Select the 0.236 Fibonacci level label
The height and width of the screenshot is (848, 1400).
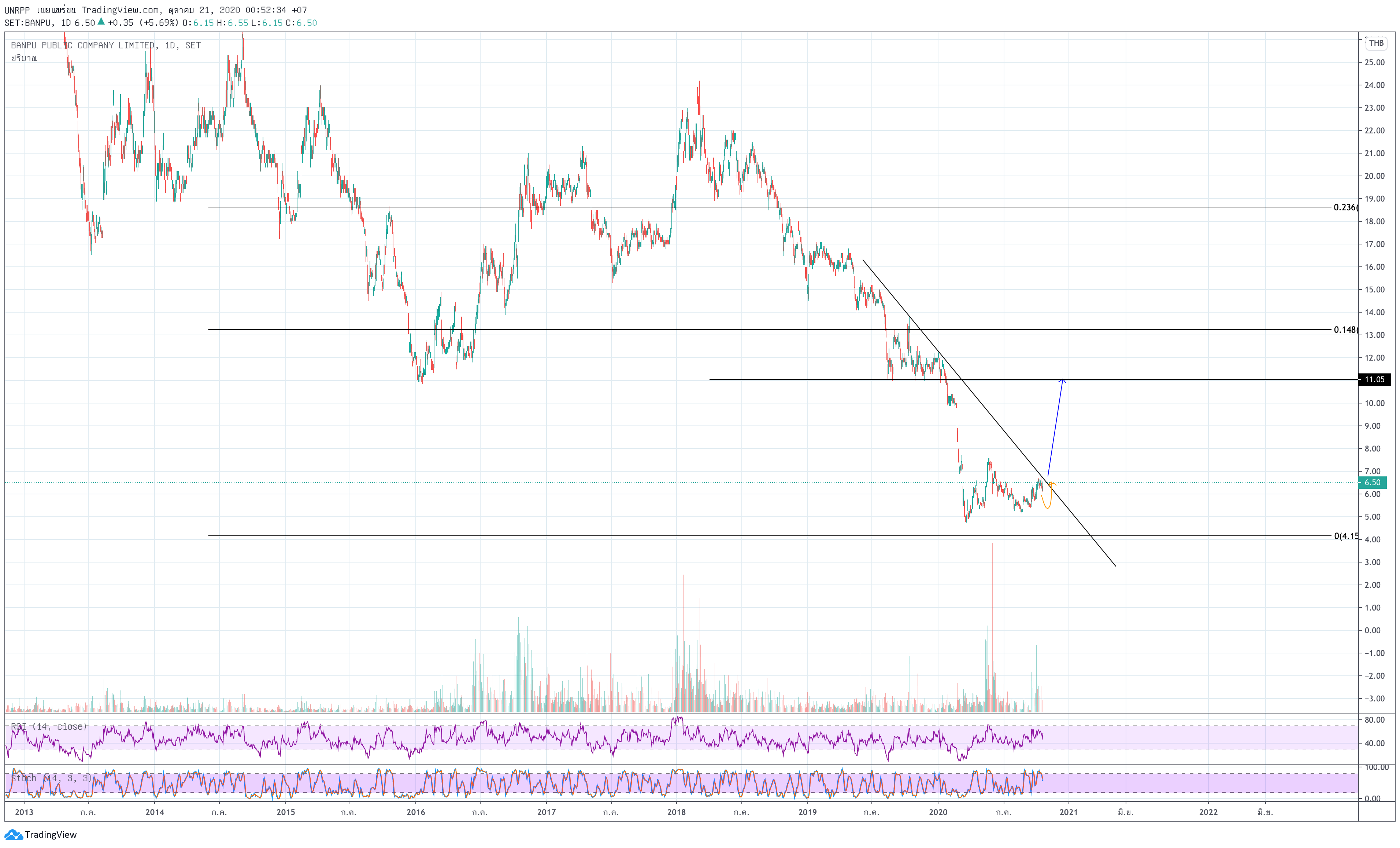coord(1345,207)
